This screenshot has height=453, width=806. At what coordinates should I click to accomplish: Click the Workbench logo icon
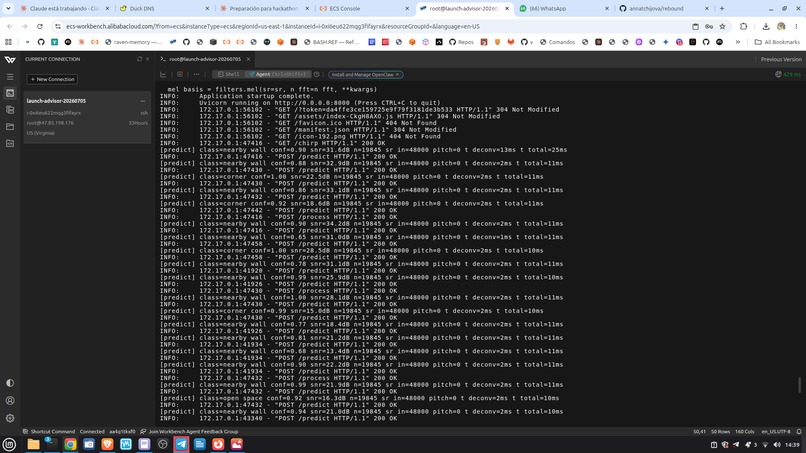coord(10,60)
